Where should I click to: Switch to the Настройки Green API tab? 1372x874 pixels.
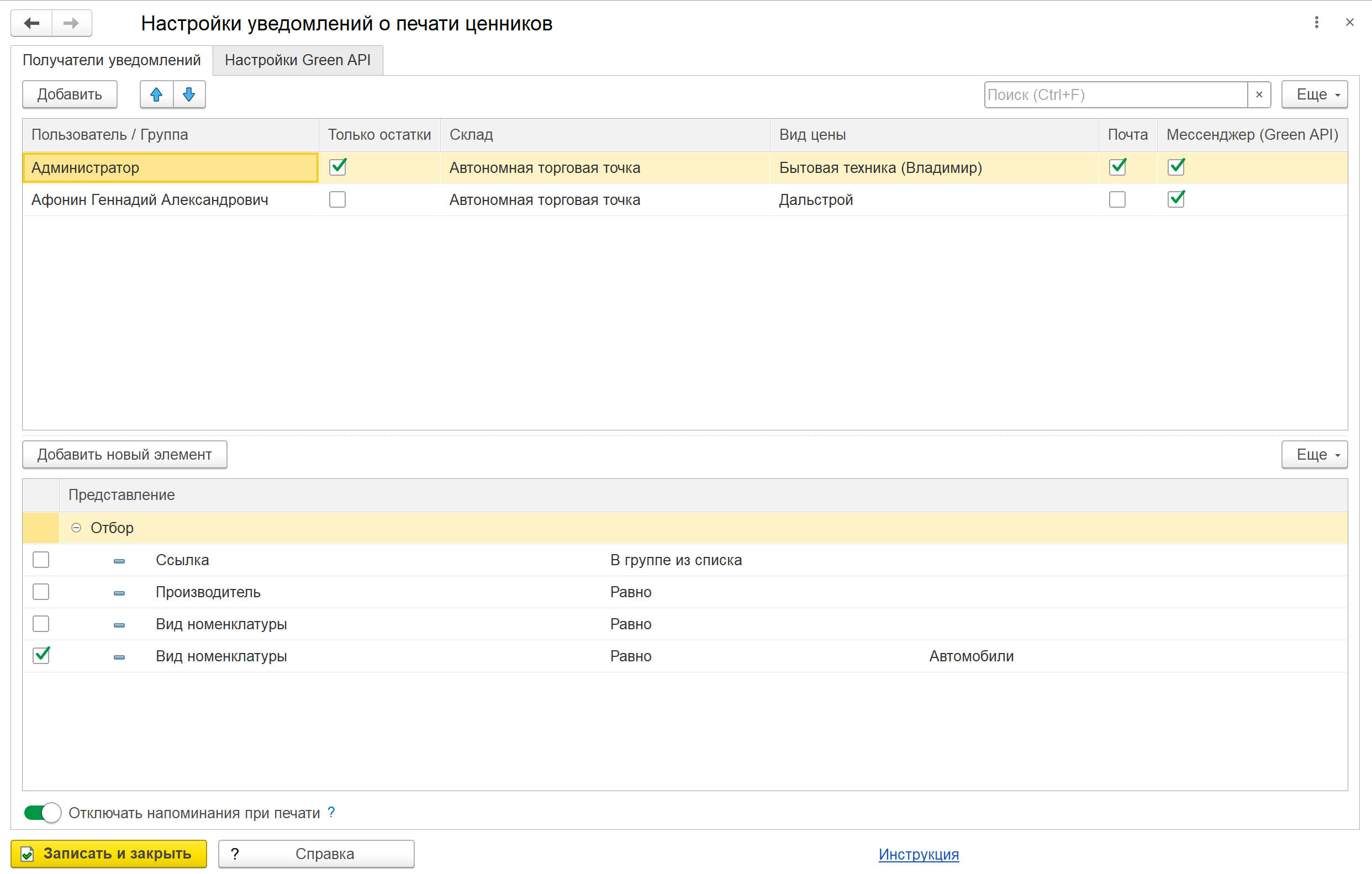point(297,60)
